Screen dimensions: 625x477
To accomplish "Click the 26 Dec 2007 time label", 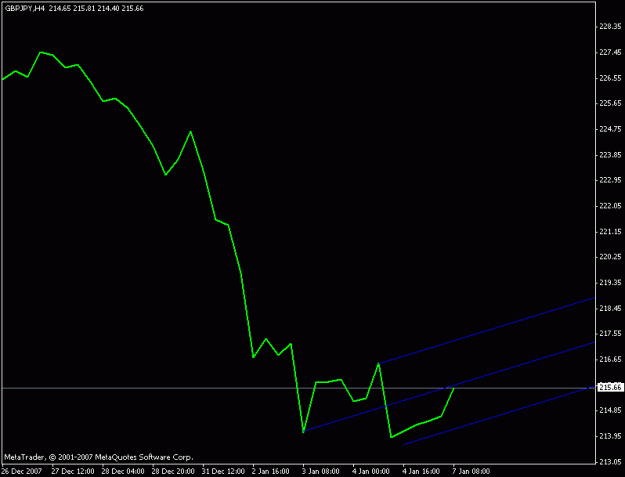I will [x=22, y=471].
